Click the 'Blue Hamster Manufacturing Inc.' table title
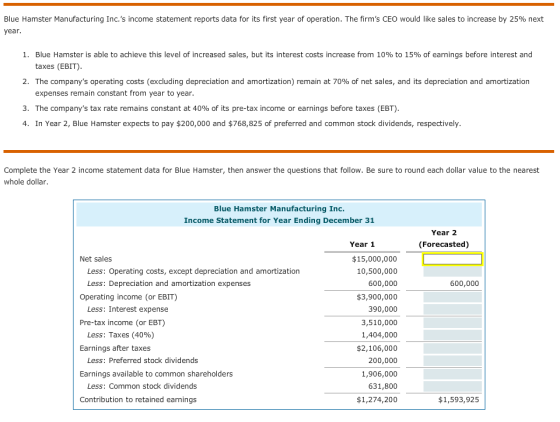560x422 pixels. pos(279,209)
